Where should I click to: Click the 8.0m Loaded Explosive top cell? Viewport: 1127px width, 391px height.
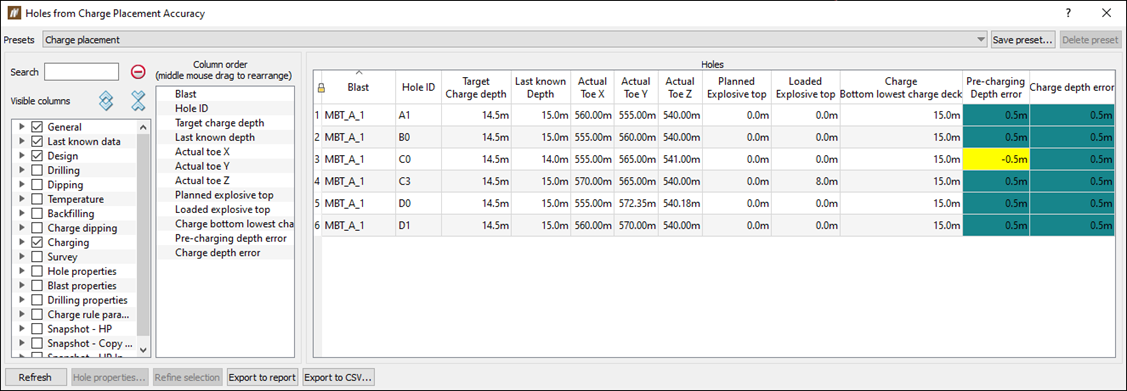(x=806, y=181)
